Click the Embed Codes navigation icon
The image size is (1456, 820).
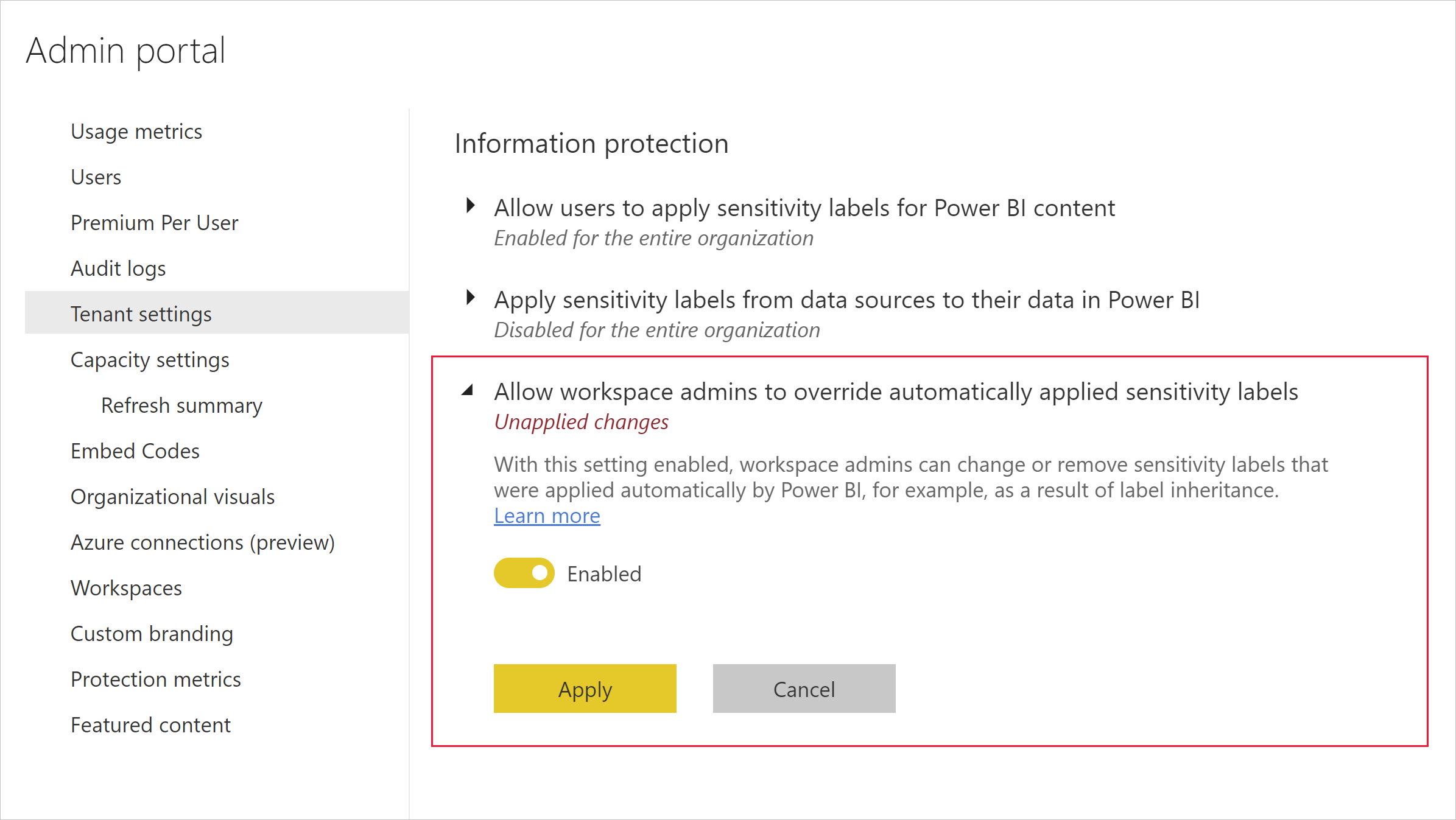[x=134, y=451]
